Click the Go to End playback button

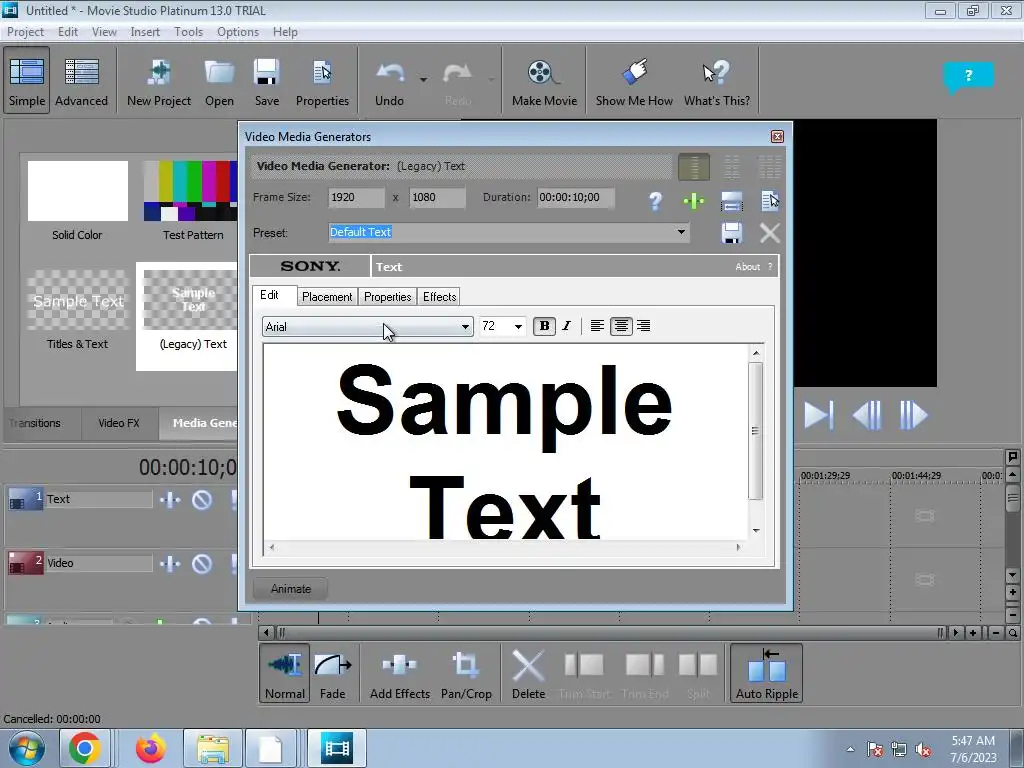pyautogui.click(x=819, y=415)
